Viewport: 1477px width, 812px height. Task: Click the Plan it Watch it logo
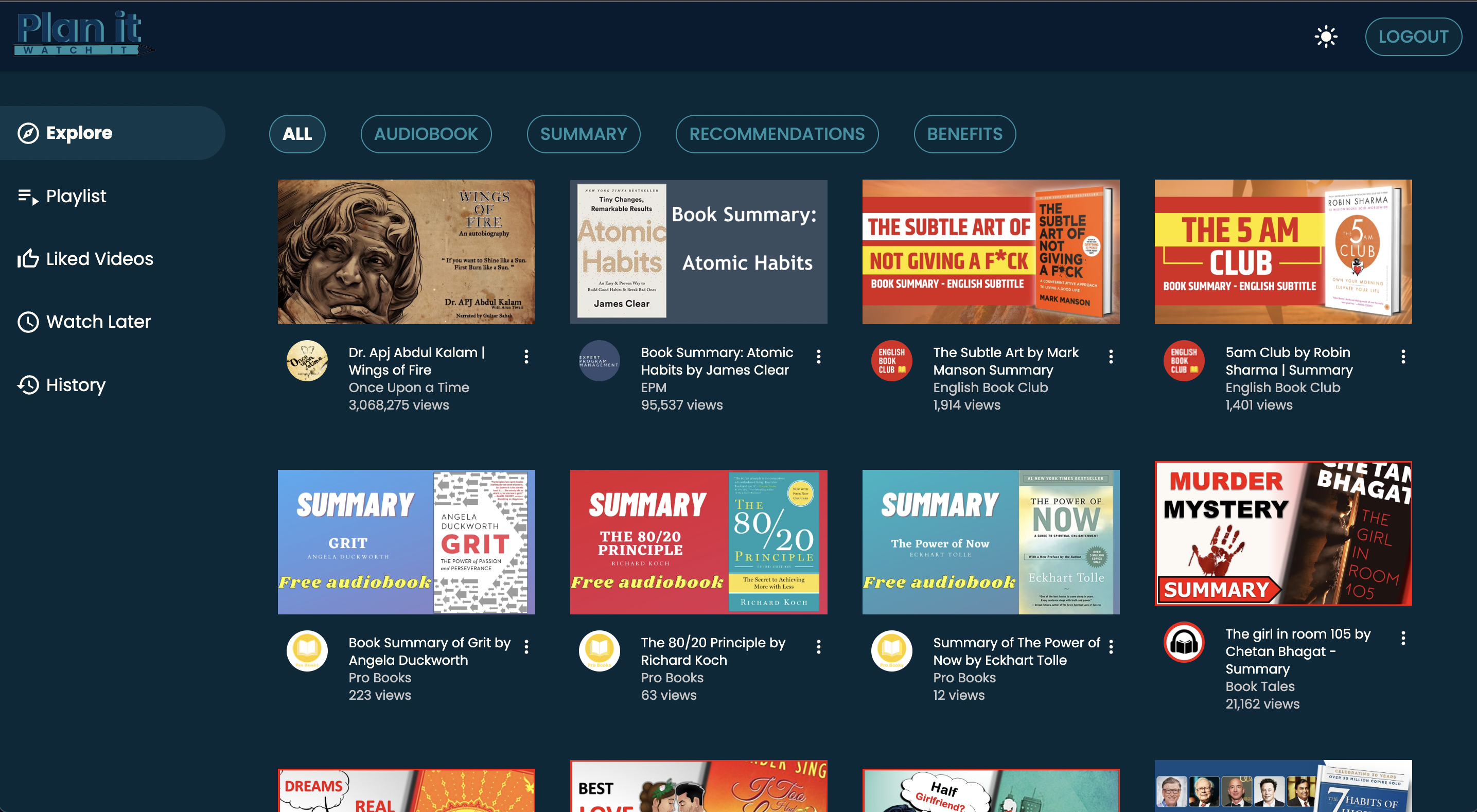coord(84,33)
